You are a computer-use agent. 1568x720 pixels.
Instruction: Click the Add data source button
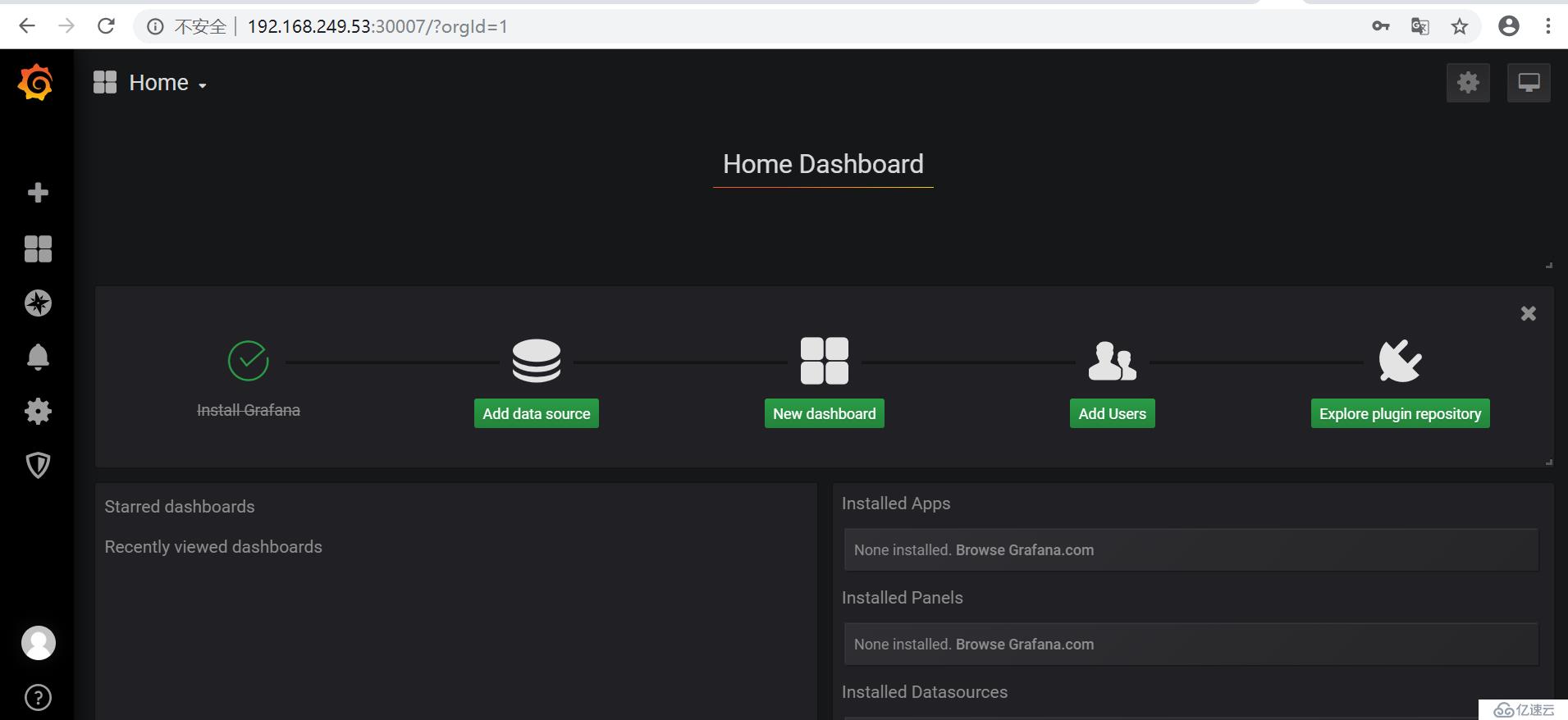[537, 413]
